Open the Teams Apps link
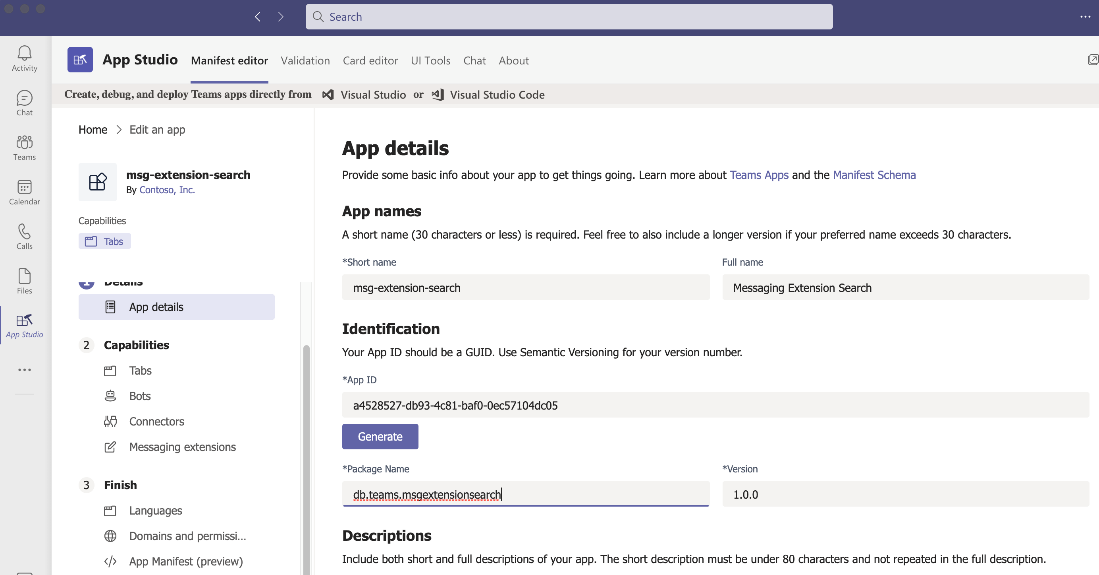Image resolution: width=1099 pixels, height=575 pixels. pyautogui.click(x=759, y=175)
